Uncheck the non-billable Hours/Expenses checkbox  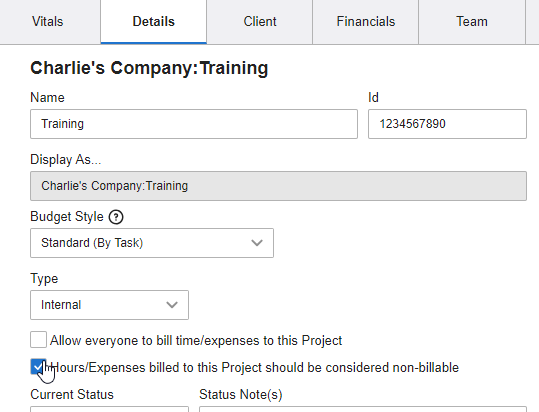pos(38,367)
